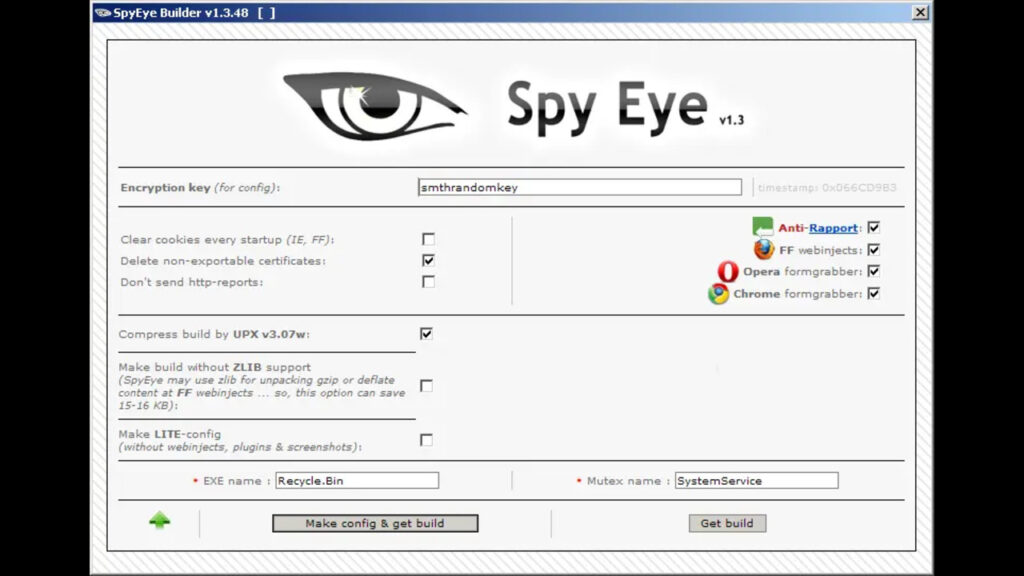Click the "Make build without ZLIB support" text
This screenshot has width=1024, height=576.
point(214,367)
